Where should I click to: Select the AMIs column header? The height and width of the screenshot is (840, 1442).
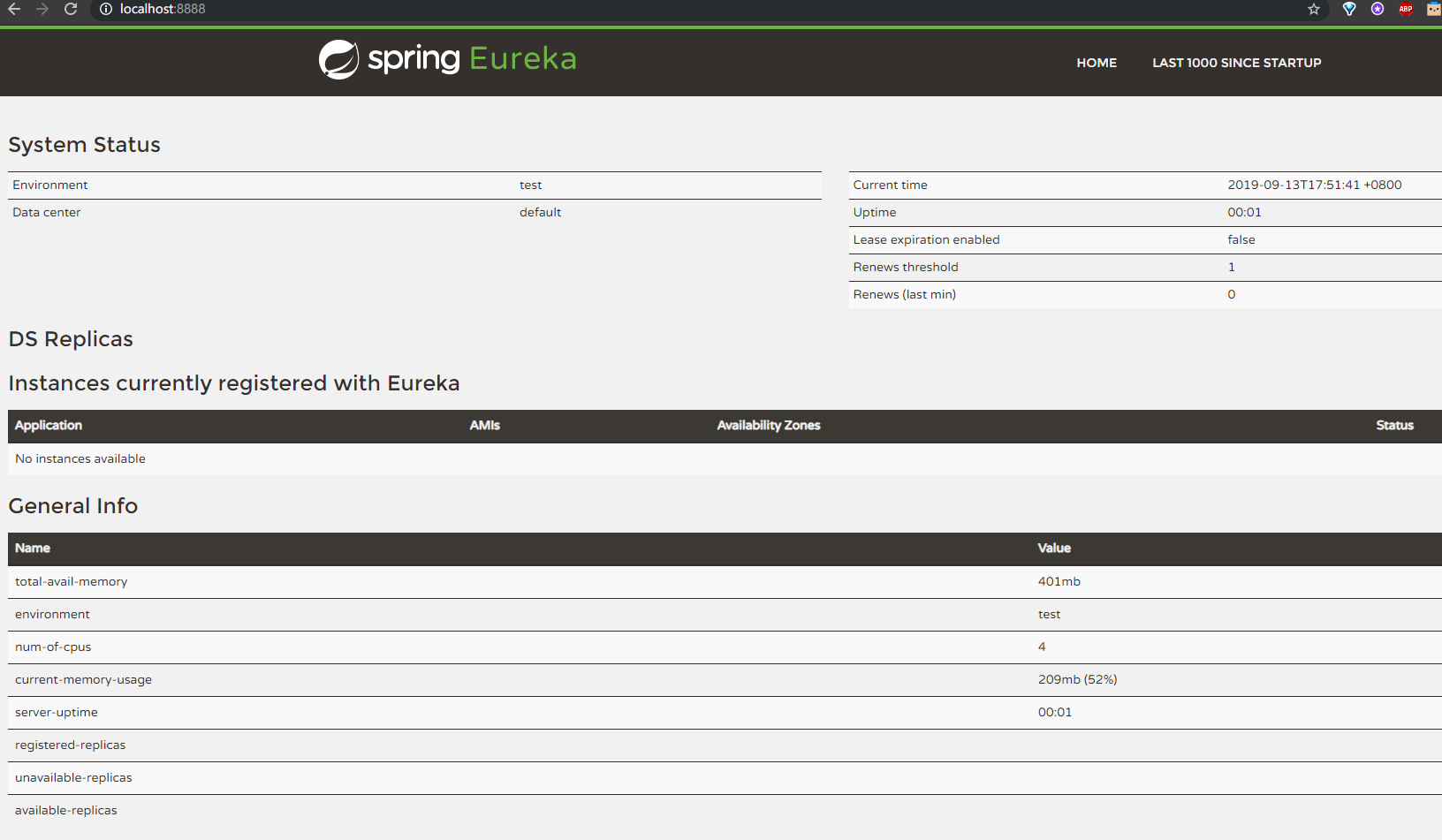tap(485, 426)
